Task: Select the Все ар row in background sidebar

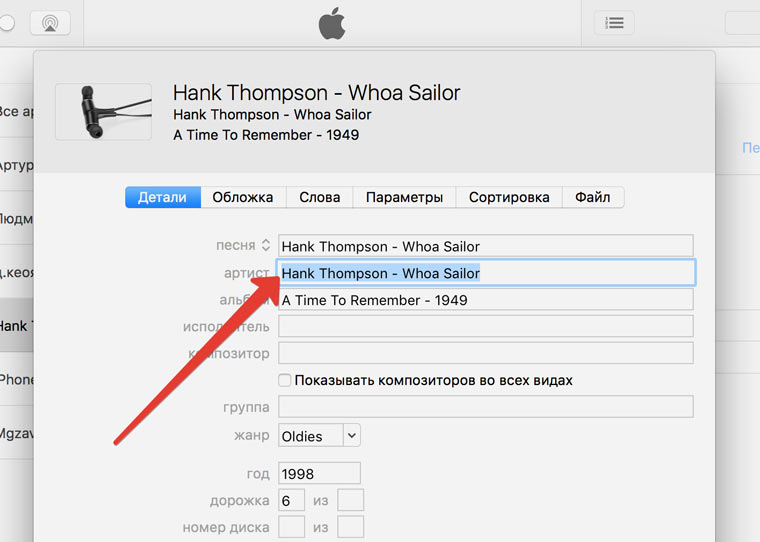Action: [16, 112]
